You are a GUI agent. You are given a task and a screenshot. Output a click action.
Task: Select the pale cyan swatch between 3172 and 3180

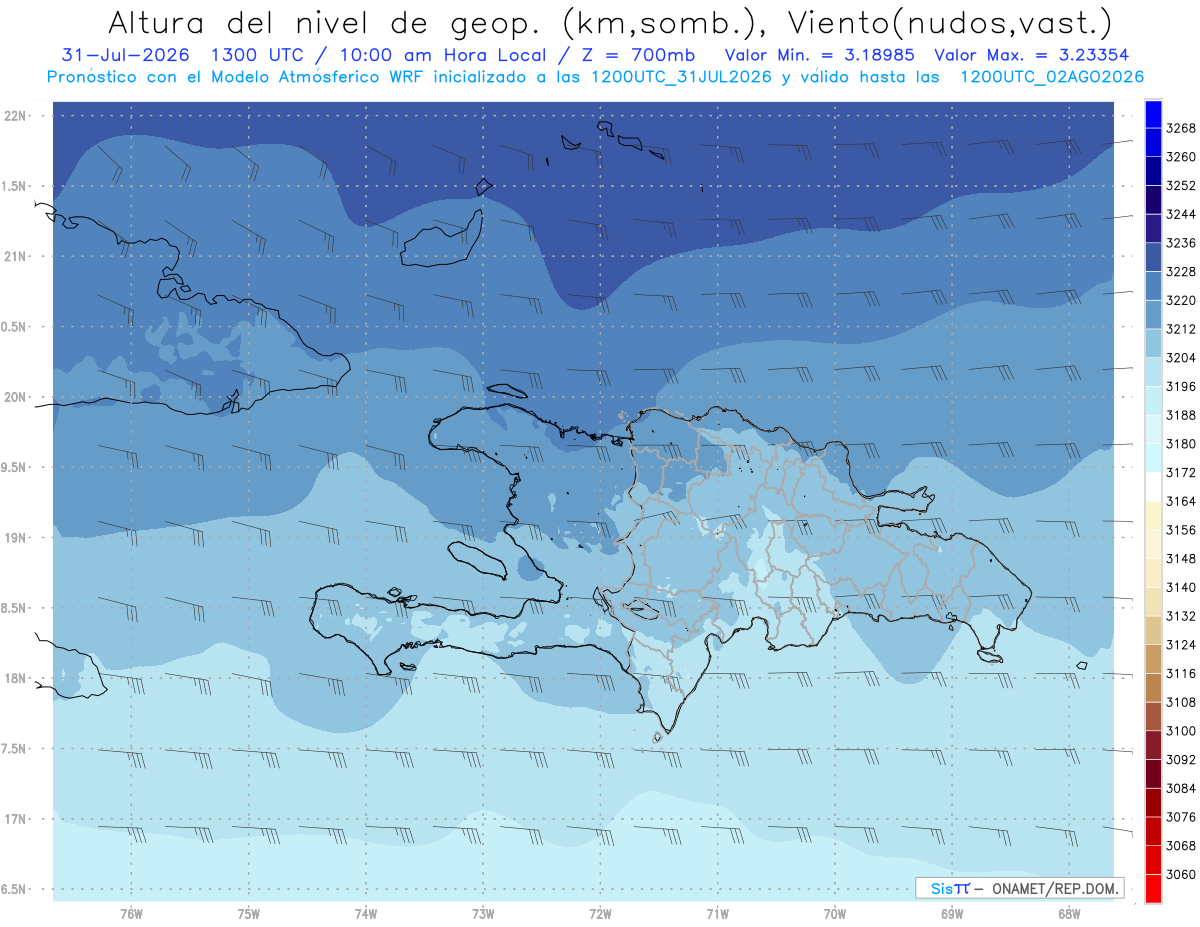pos(1153,458)
